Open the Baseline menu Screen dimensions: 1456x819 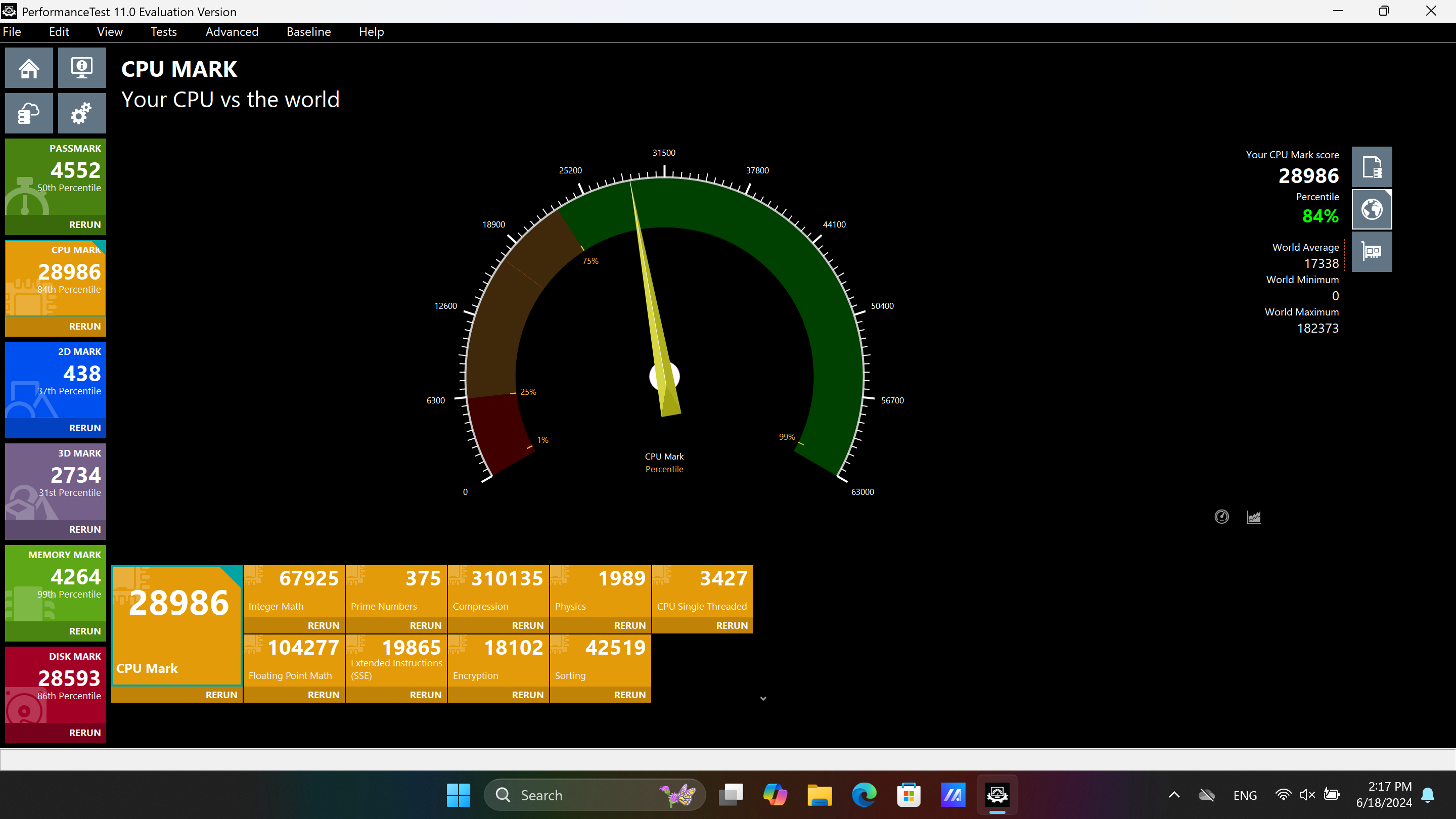pyautogui.click(x=308, y=32)
